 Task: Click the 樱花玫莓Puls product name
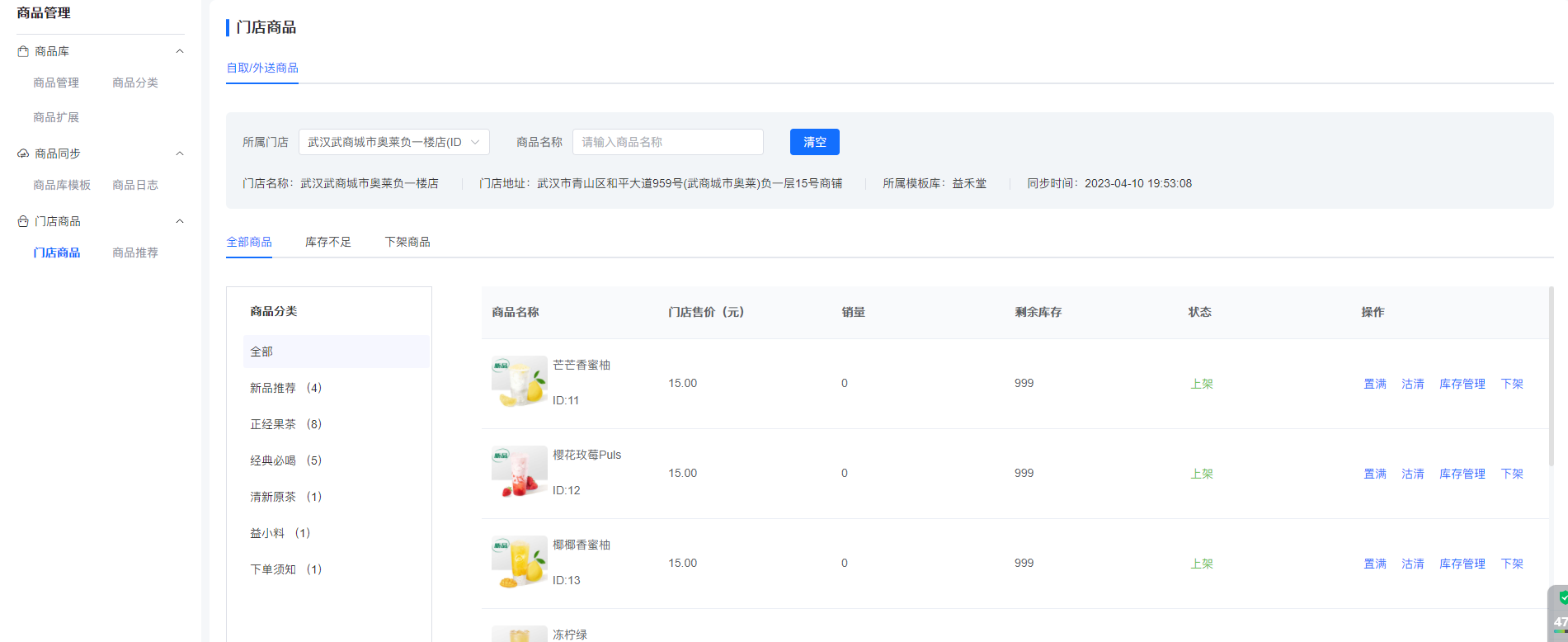[x=587, y=455]
